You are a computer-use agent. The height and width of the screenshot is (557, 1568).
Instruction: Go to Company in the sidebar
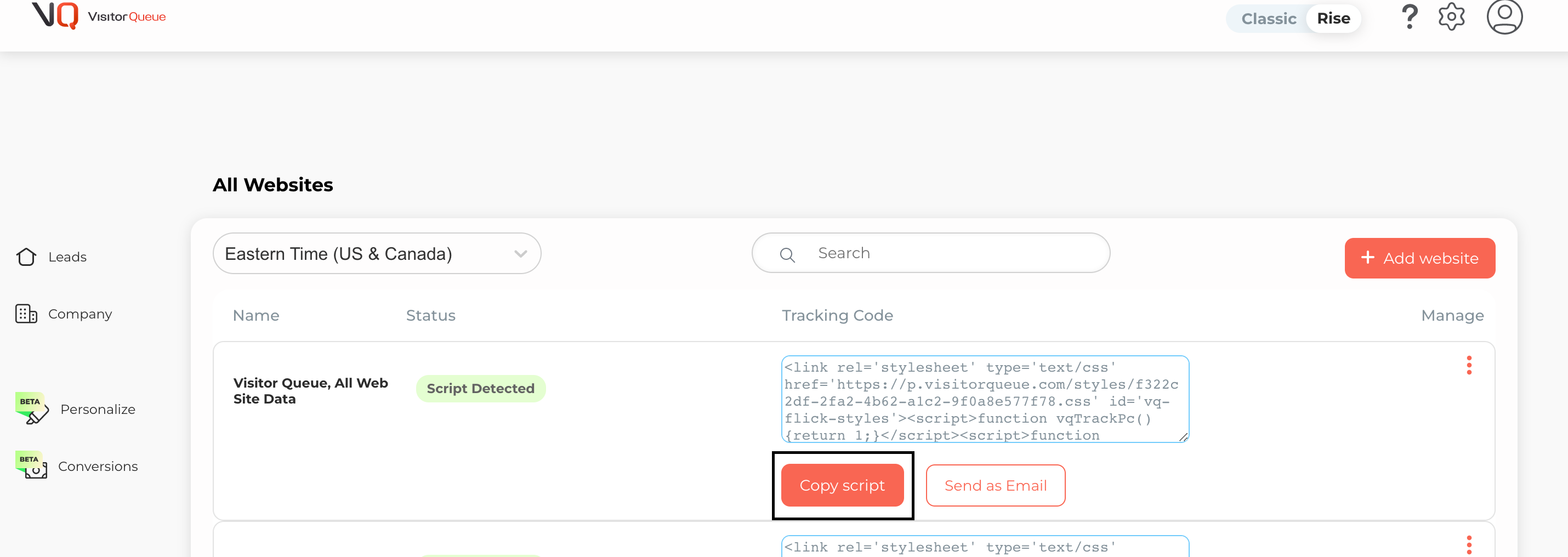tap(79, 314)
